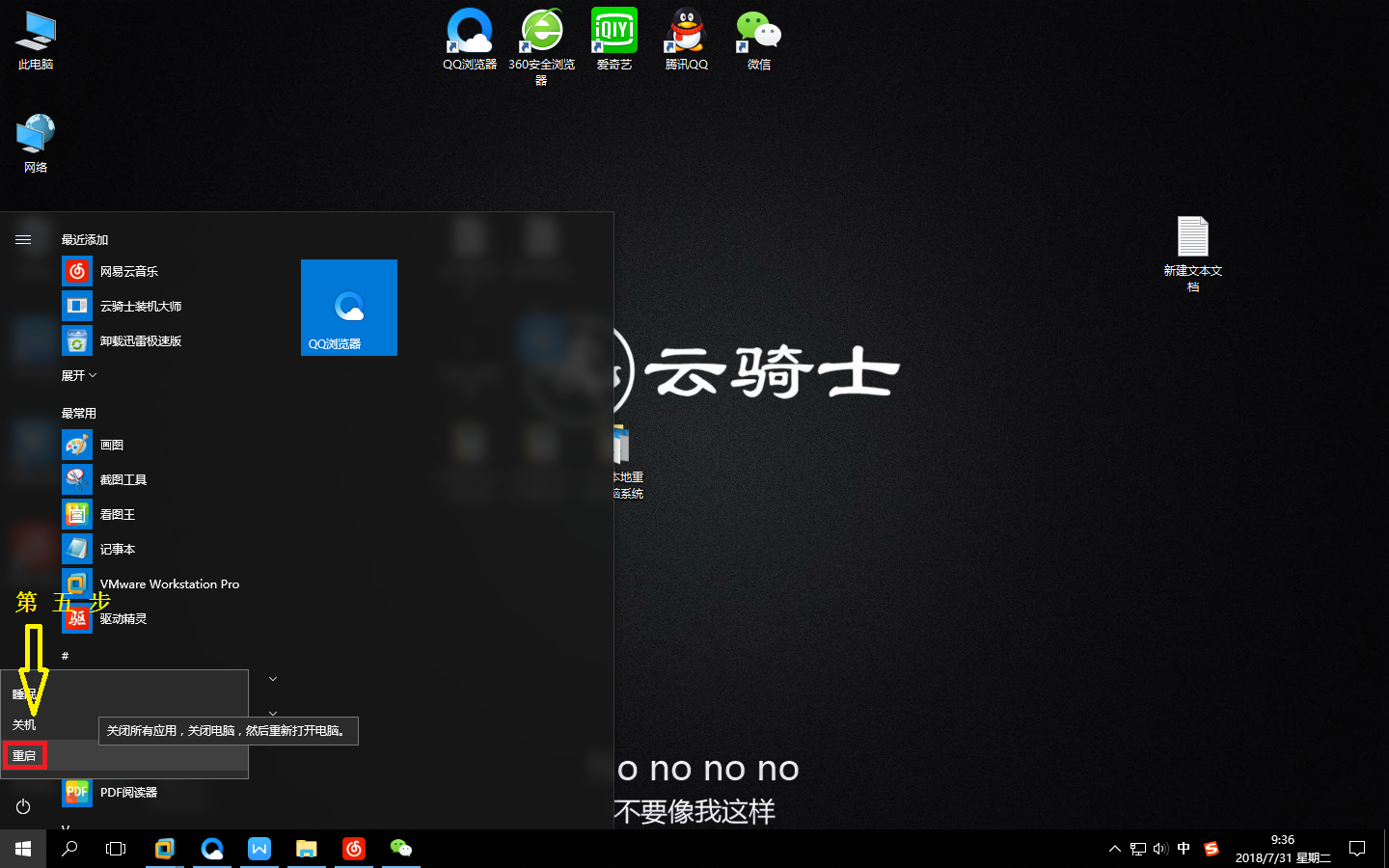
Task: Show hidden system tray icons
Action: tap(1115, 849)
